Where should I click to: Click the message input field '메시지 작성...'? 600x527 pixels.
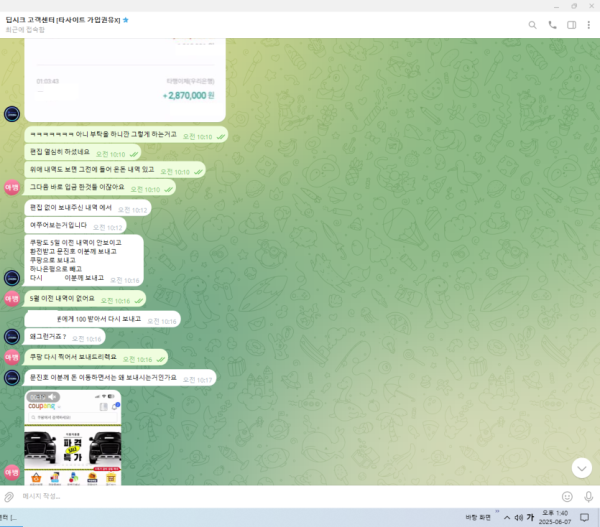tap(287, 496)
